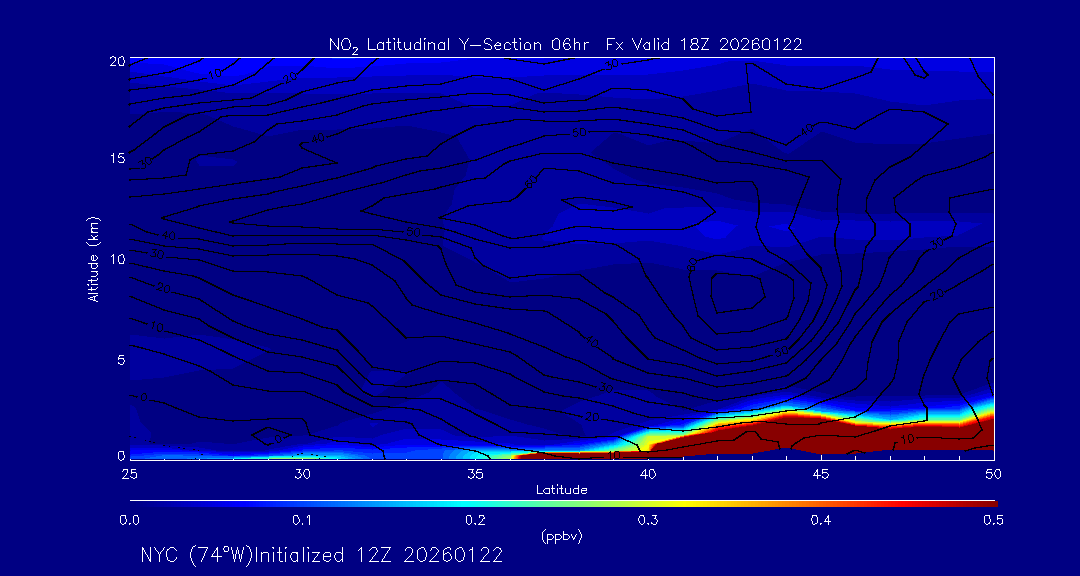This screenshot has width=1080, height=576.
Task: Click the y-axis tick label "20"
Action: 116,60
